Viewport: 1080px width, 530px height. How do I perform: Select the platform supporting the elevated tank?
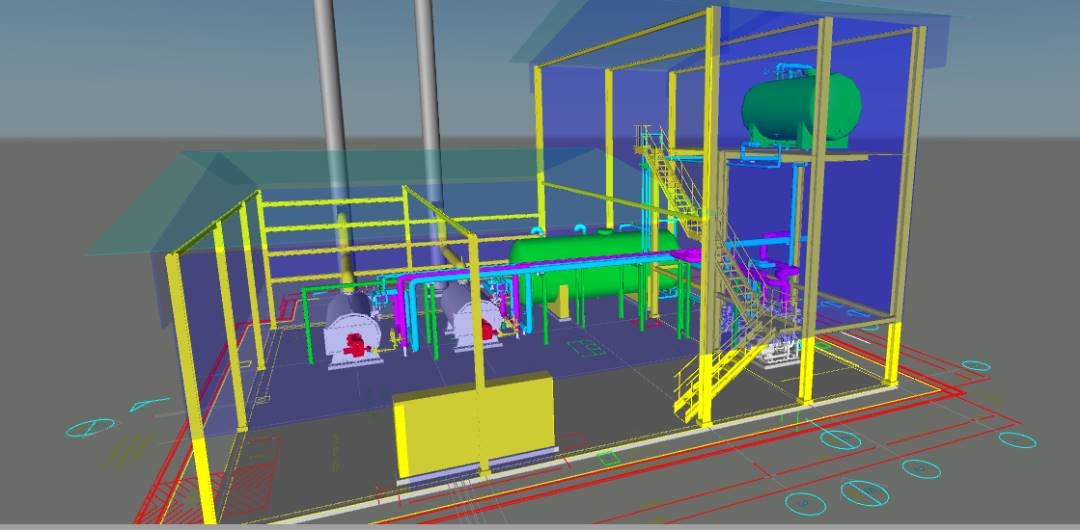(780, 154)
